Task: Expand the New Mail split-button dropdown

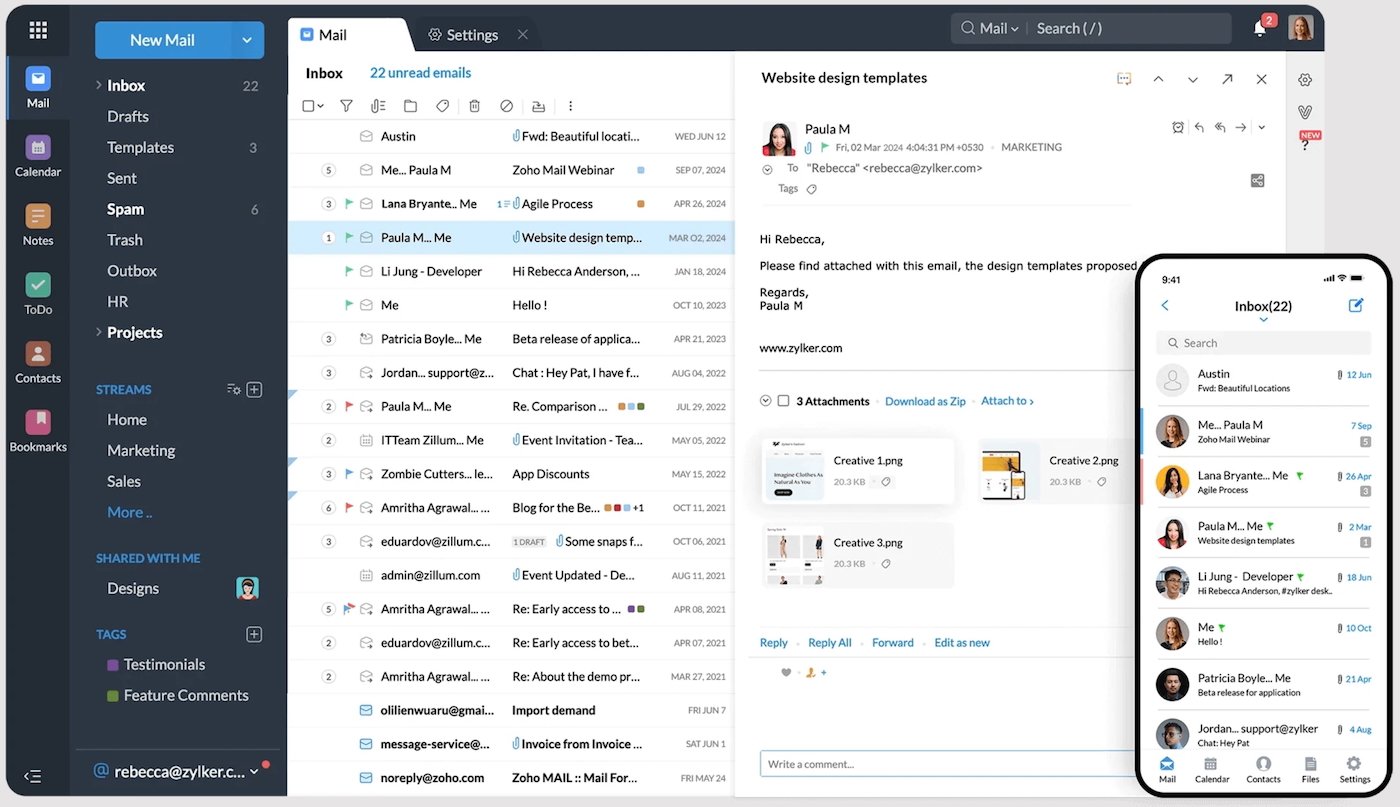Action: (247, 40)
